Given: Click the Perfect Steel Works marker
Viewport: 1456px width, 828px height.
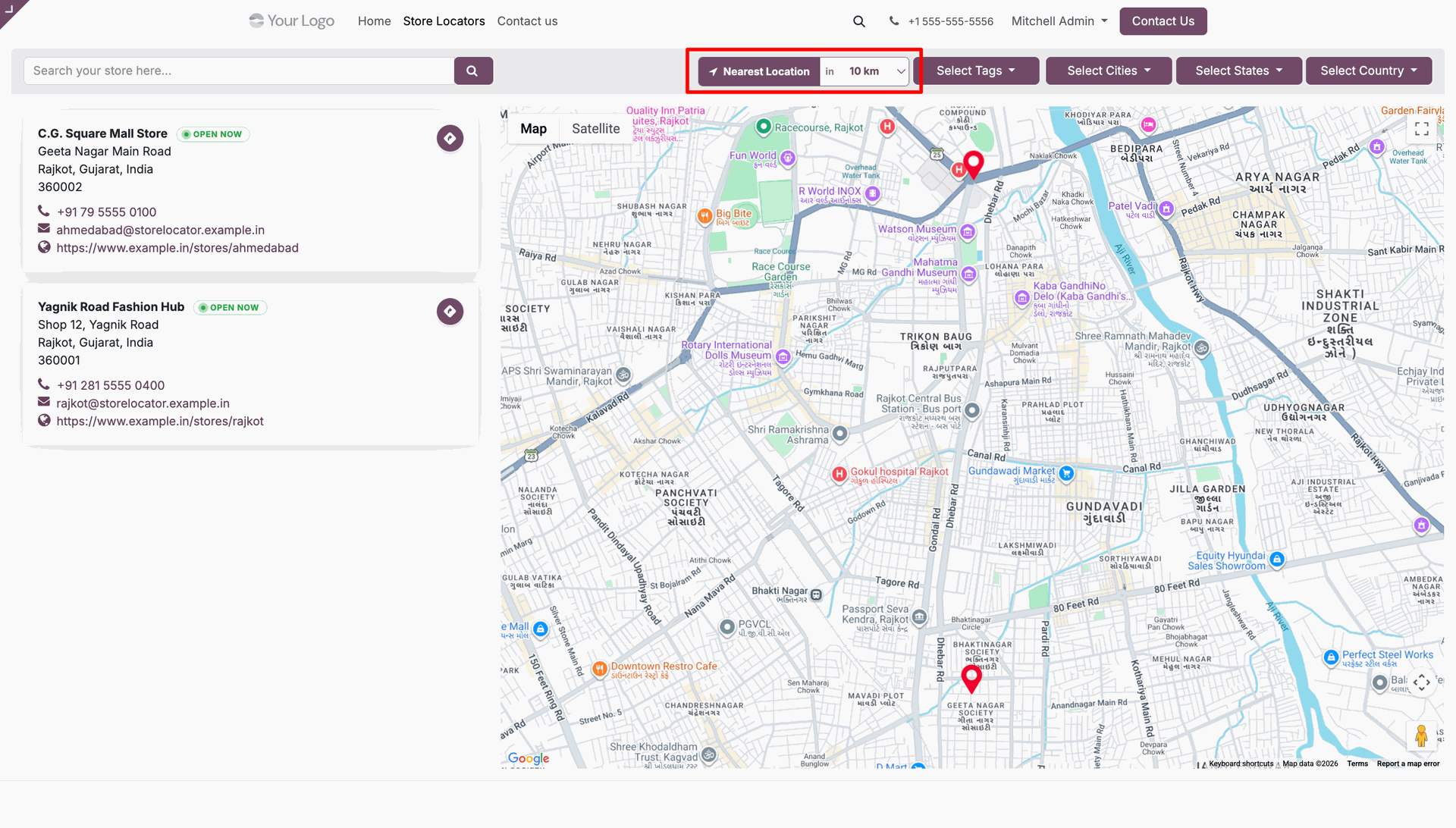Looking at the screenshot, I should point(1331,657).
